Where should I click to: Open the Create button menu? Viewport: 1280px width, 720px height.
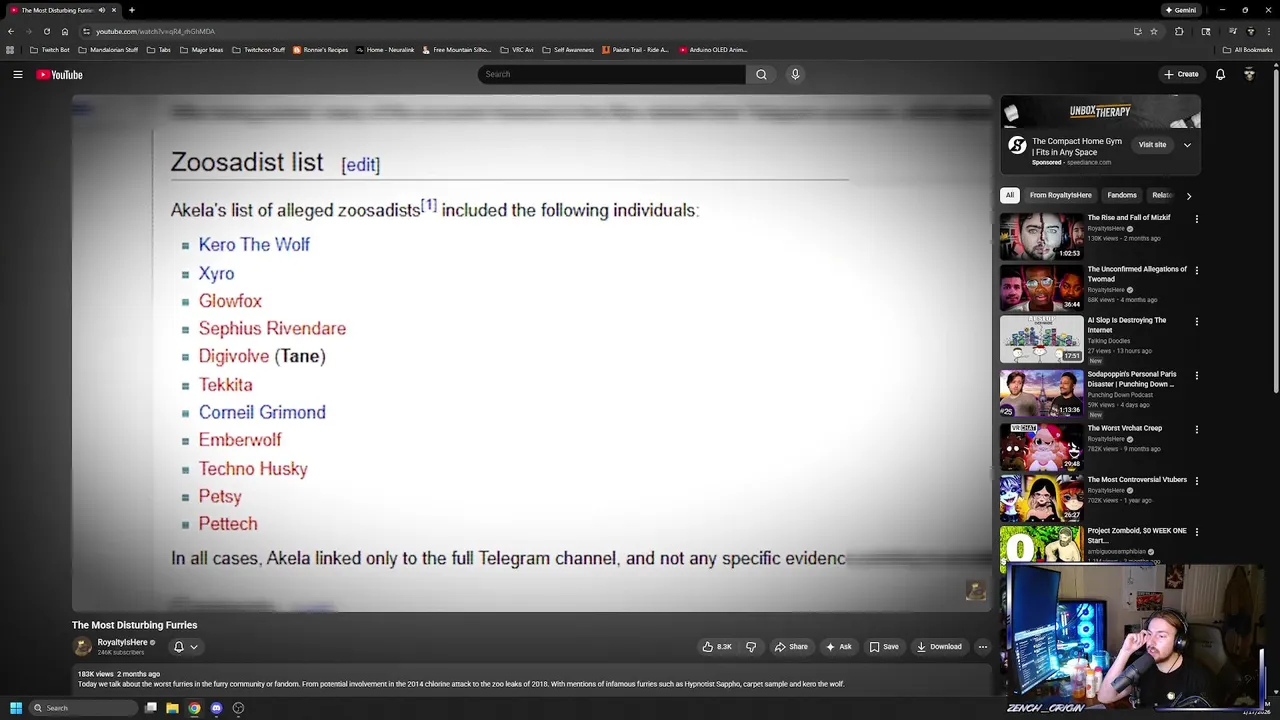click(x=1181, y=74)
